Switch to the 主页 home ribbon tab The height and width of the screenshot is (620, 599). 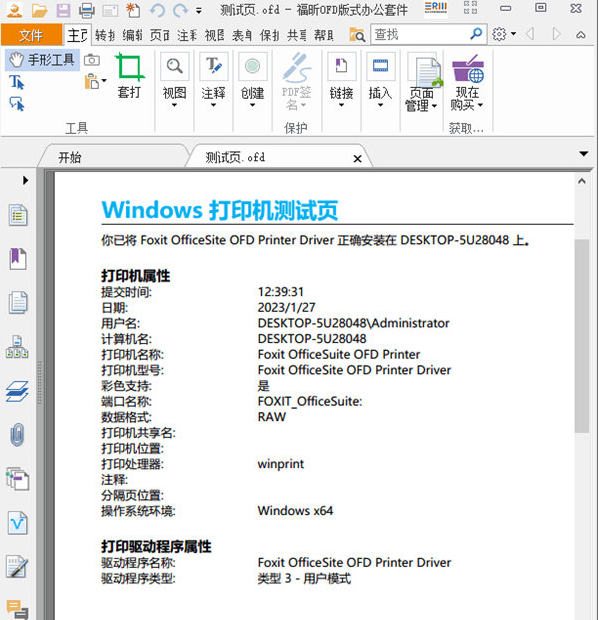click(x=77, y=35)
